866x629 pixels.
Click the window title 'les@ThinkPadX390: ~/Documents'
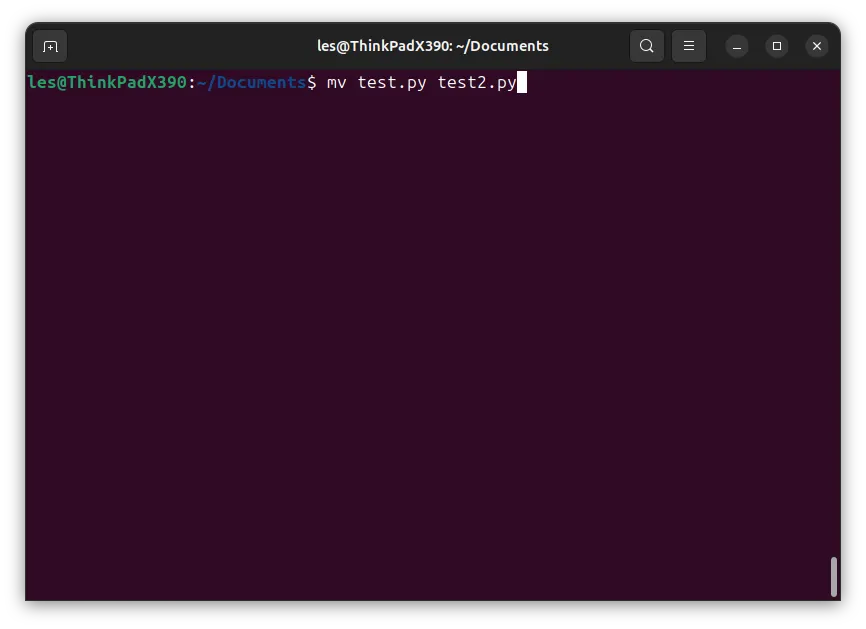coord(432,46)
